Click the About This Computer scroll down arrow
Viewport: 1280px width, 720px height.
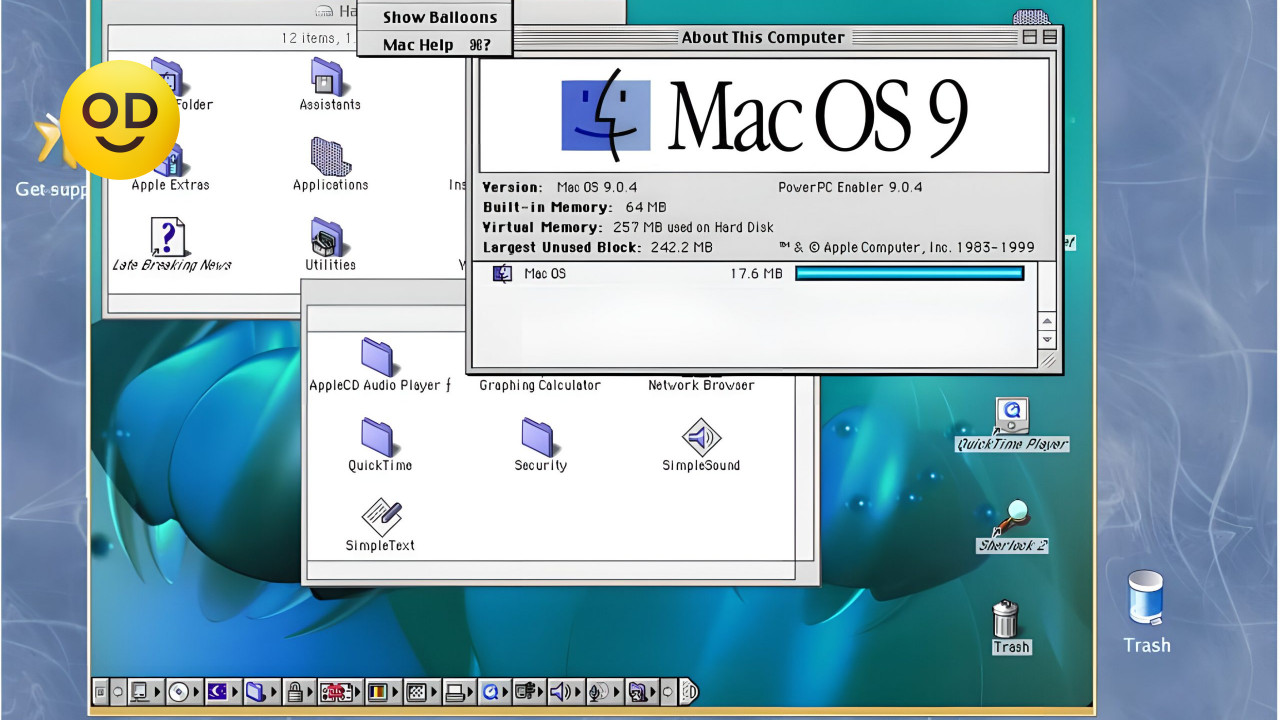pos(1047,339)
